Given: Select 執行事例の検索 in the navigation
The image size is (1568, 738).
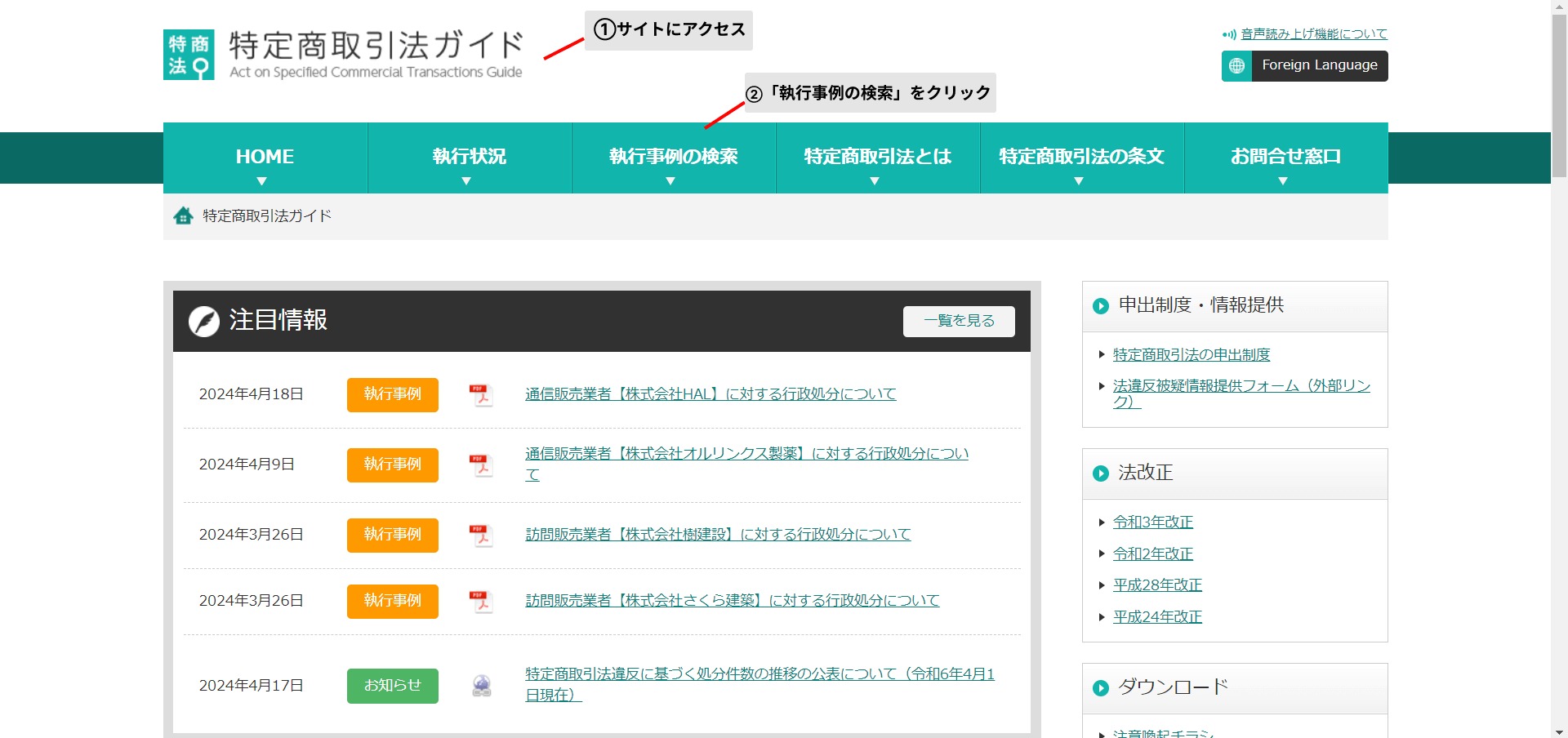Looking at the screenshot, I should (674, 158).
